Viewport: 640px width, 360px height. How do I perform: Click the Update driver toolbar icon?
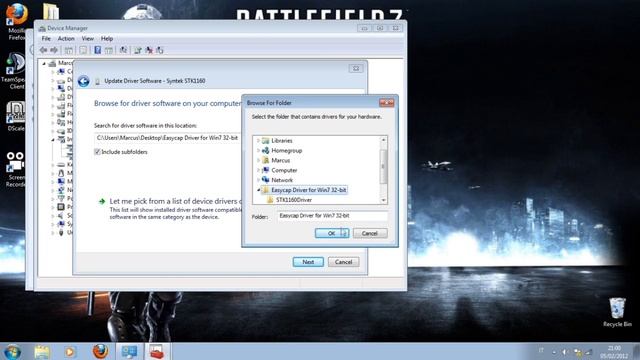tap(138, 50)
